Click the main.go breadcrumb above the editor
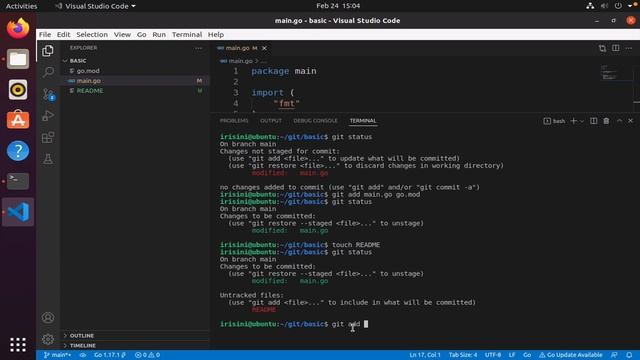The width and height of the screenshot is (640, 360). pyautogui.click(x=240, y=61)
